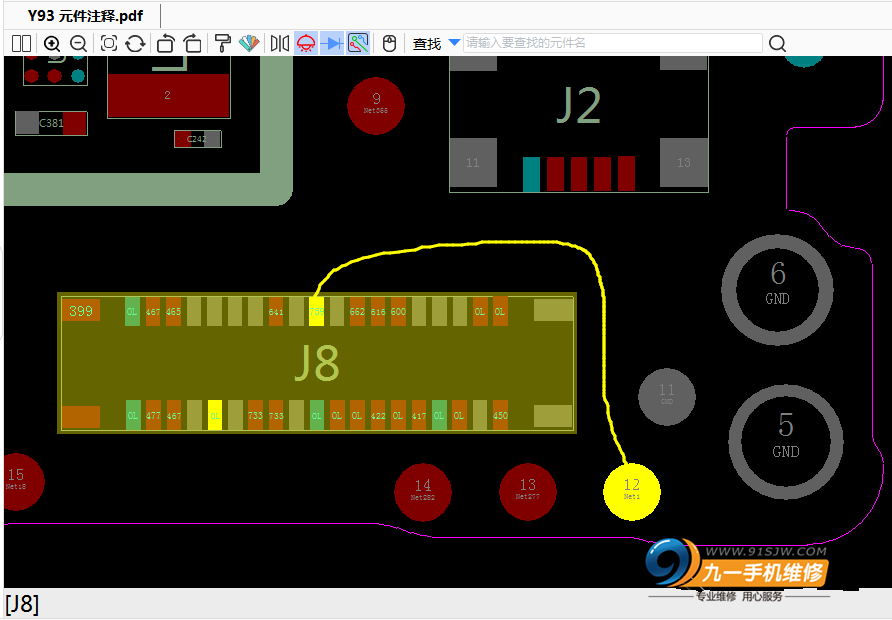Screen dimensions: 892x620
Task: Click the refresh circular arrows icon
Action: click(x=135, y=43)
